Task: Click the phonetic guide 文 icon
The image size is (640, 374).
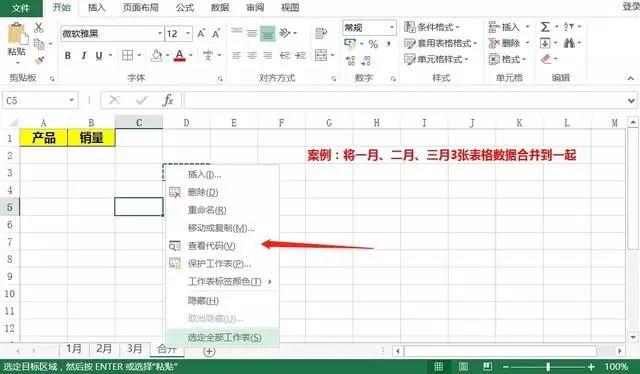Action: click(208, 56)
